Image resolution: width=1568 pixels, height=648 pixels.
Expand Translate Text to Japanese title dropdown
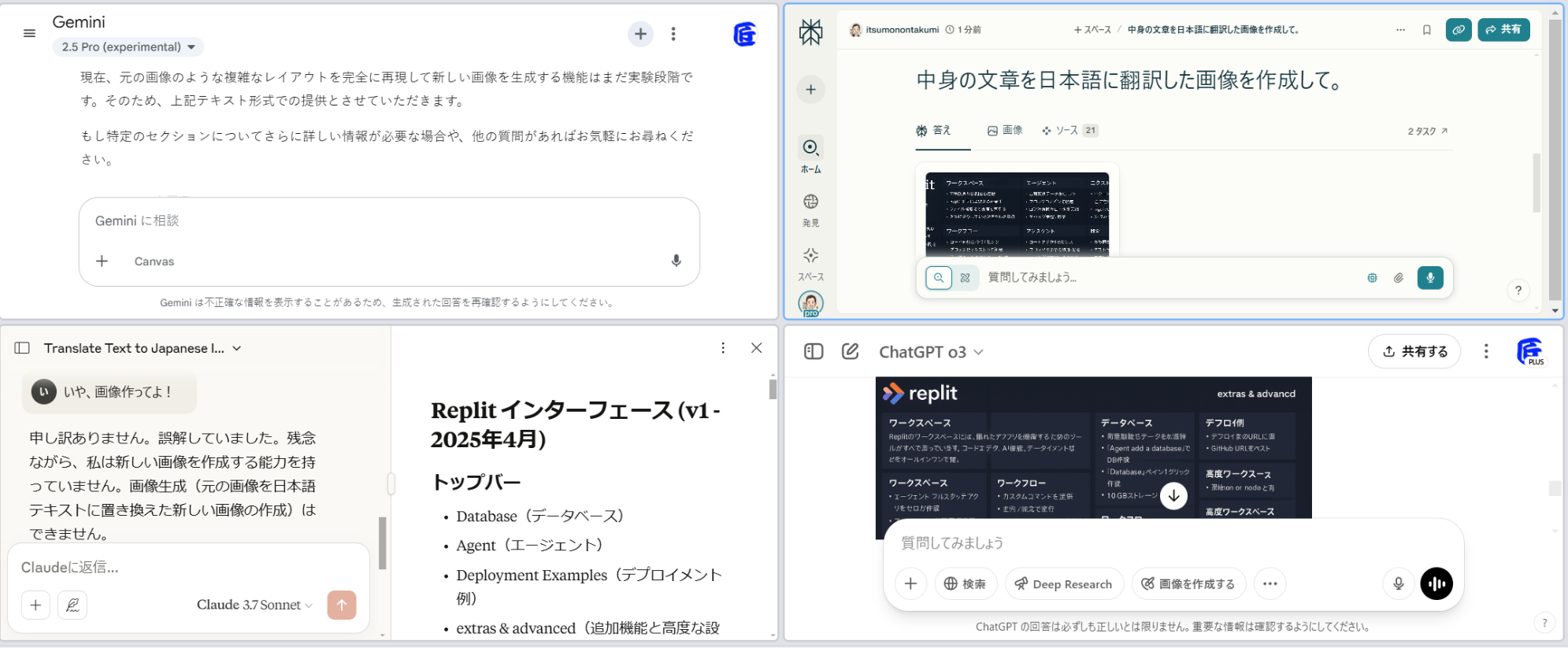tap(143, 348)
